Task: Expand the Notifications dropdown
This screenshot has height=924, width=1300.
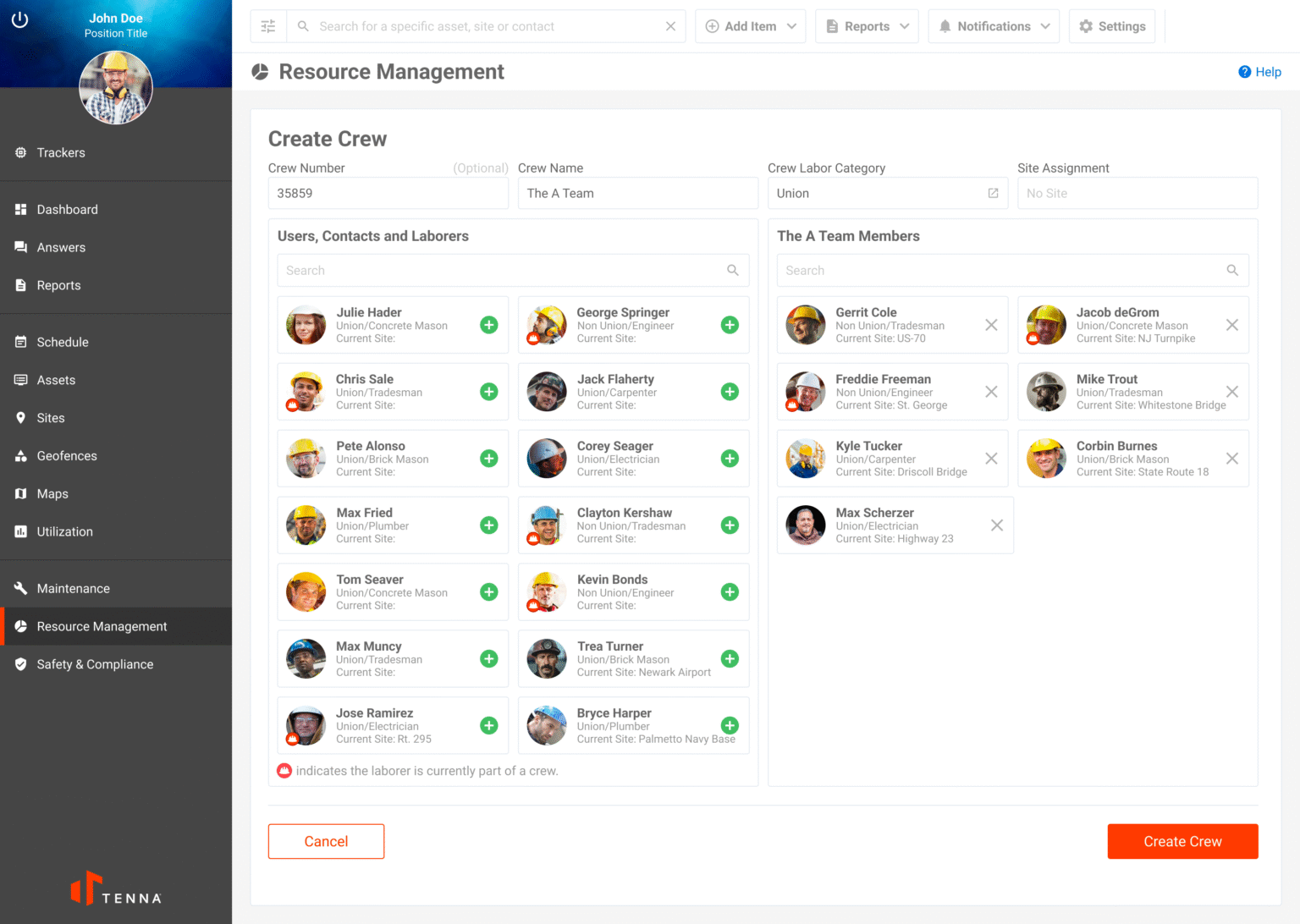Action: coord(994,26)
